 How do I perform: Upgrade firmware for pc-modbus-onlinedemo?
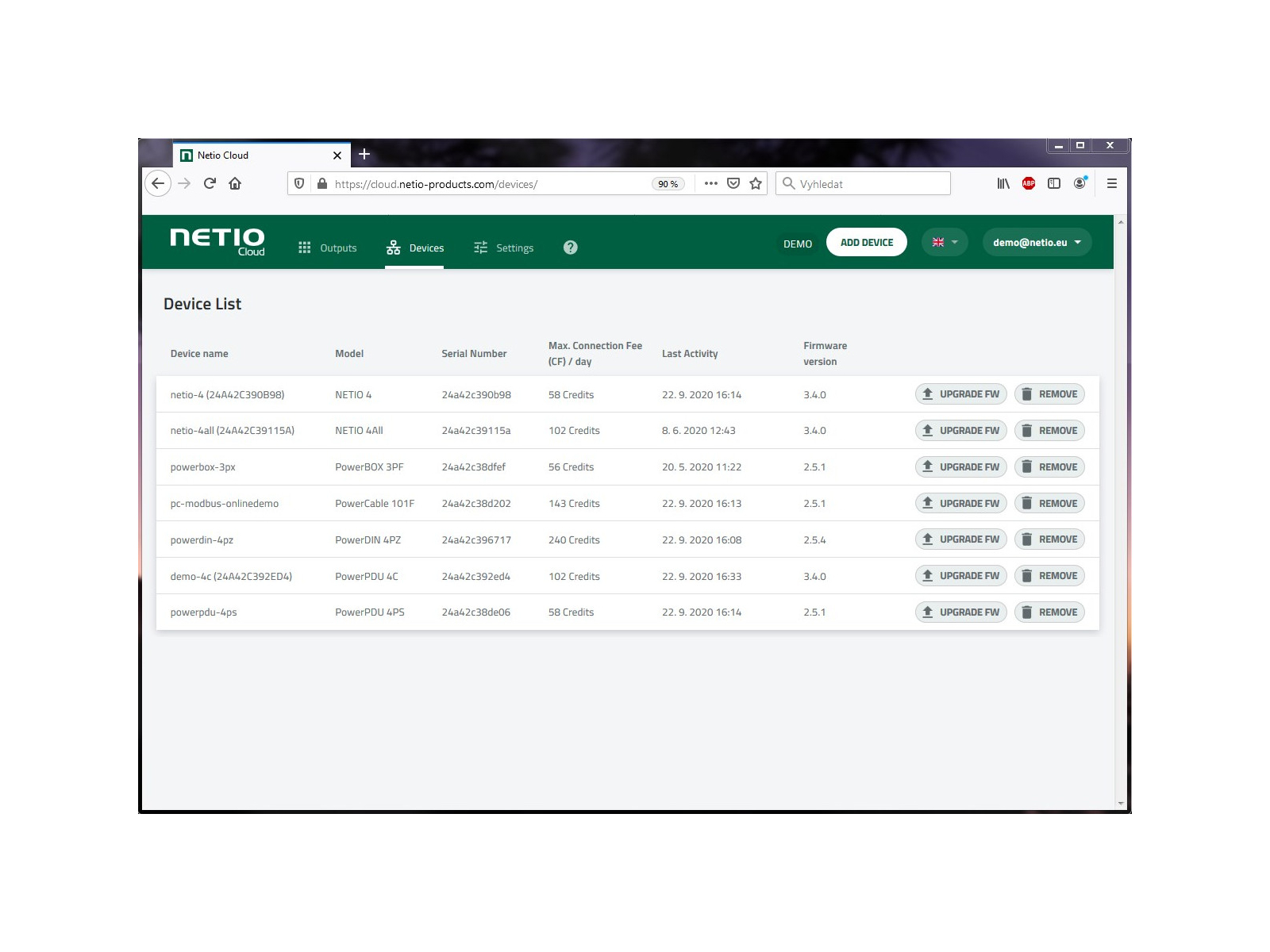(x=960, y=503)
